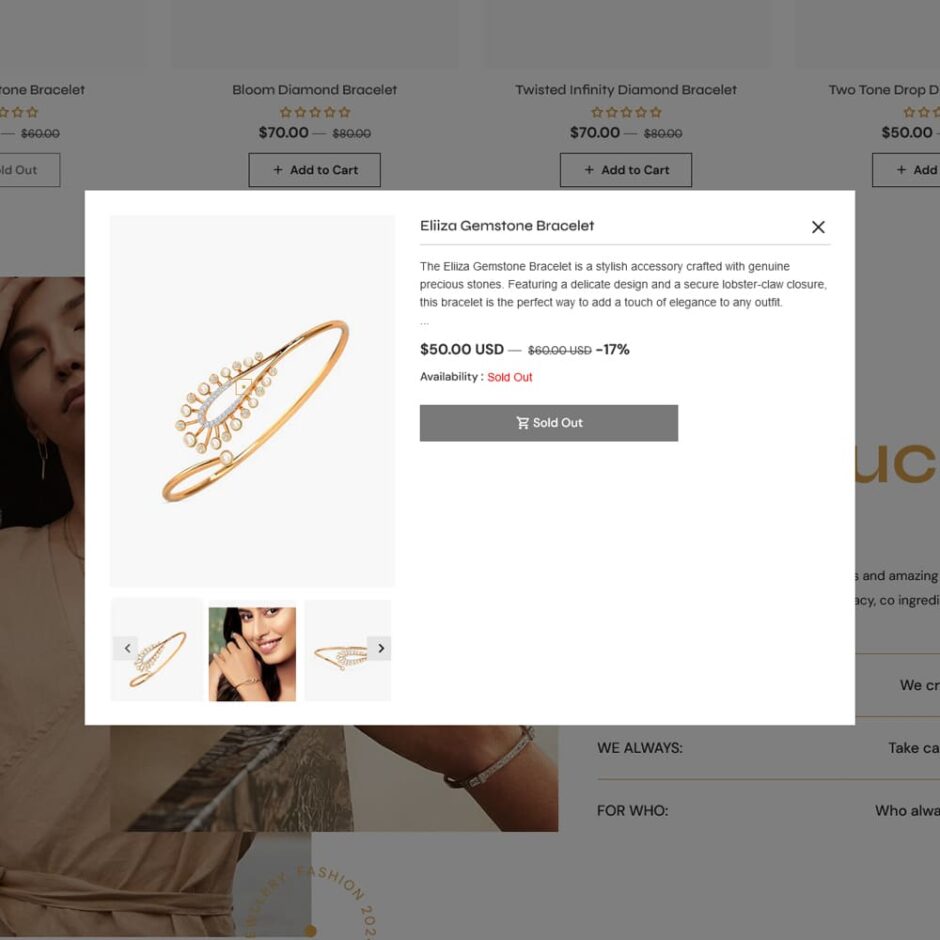Click the red Sold Out availability text

coord(510,377)
